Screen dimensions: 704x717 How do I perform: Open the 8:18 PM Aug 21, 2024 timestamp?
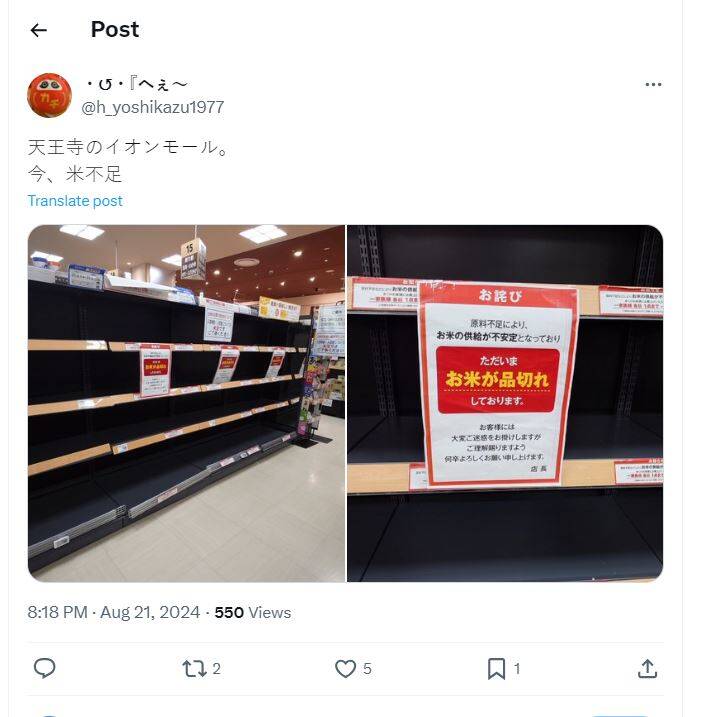pyautogui.click(x=114, y=612)
